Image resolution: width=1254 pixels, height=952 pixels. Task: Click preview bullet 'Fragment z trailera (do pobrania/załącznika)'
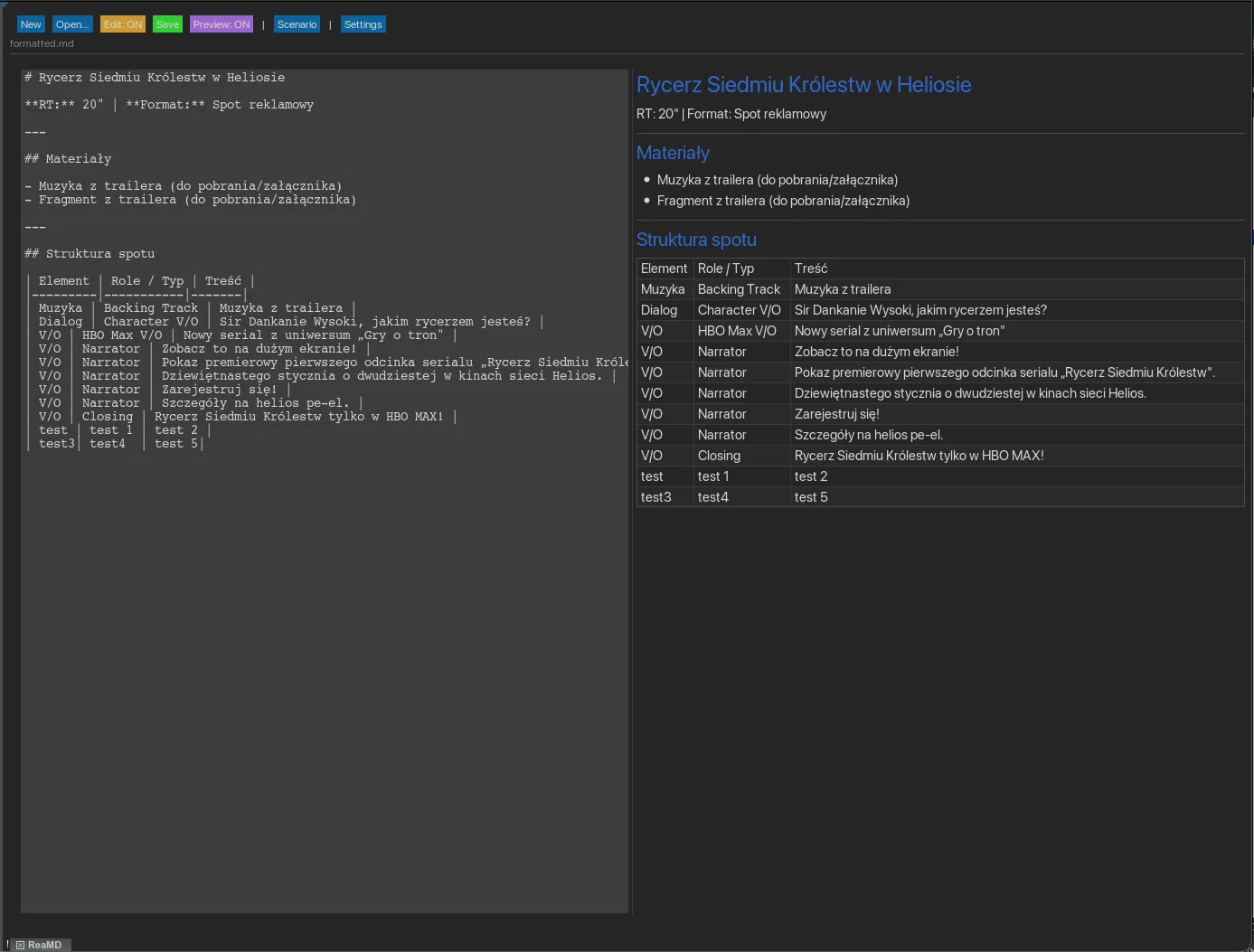click(783, 201)
